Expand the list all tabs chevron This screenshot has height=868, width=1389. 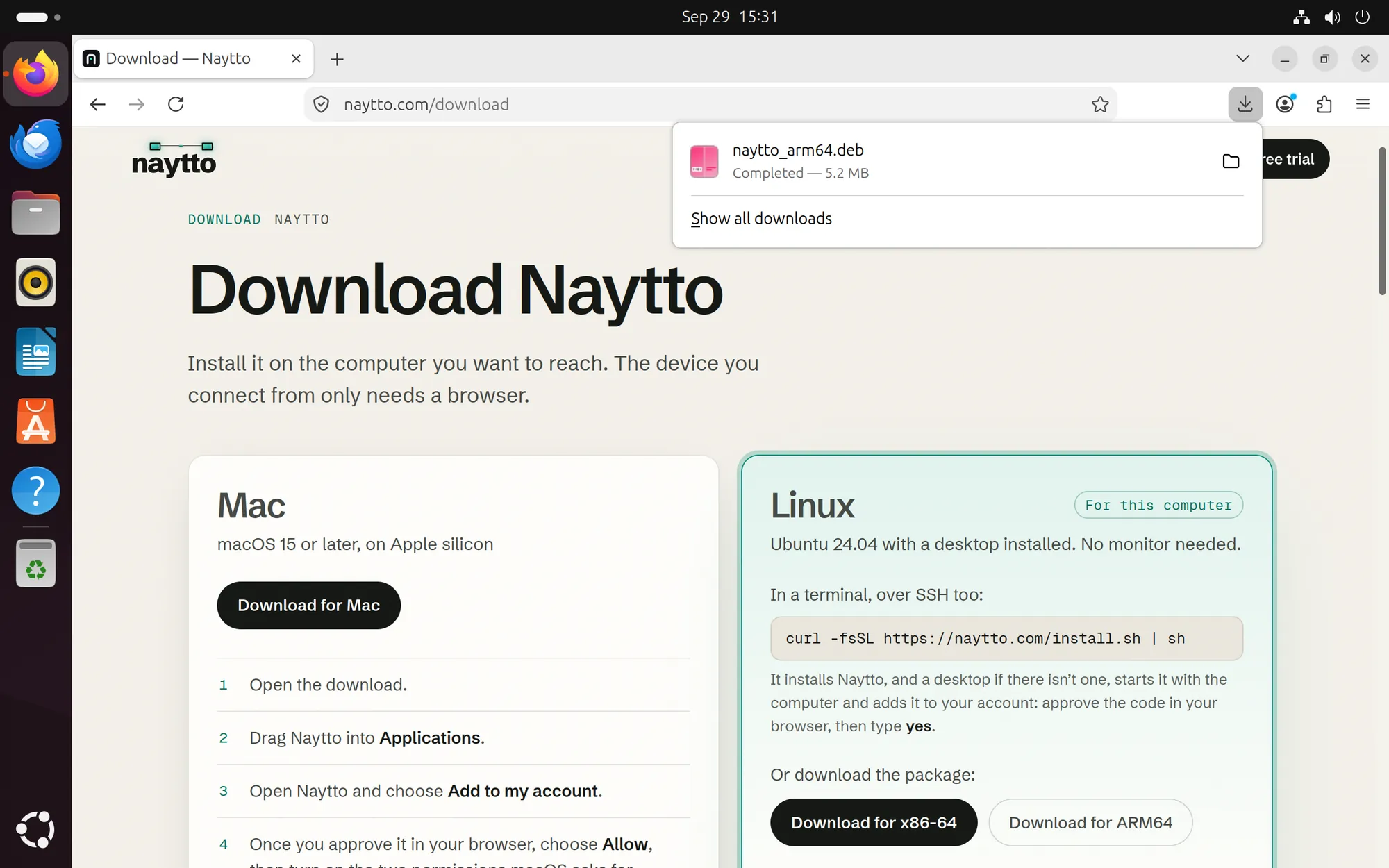1243,58
